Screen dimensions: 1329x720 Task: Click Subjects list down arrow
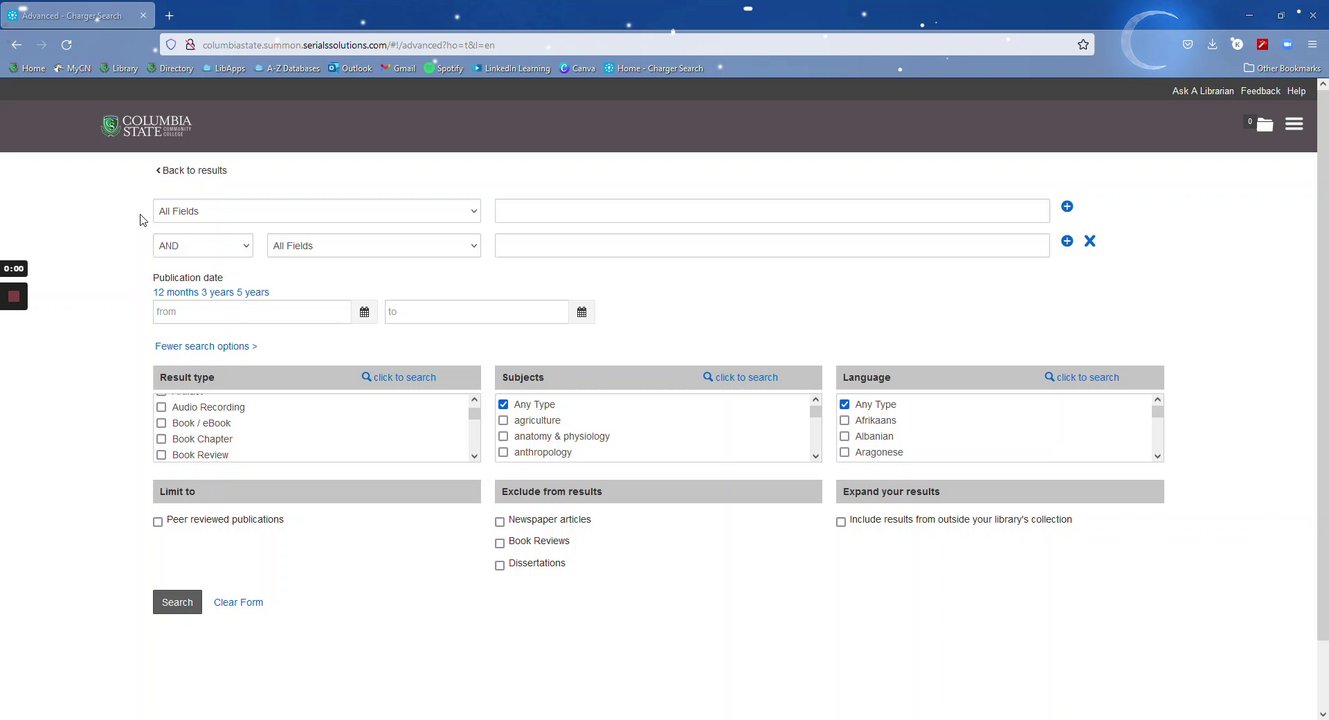click(x=815, y=456)
